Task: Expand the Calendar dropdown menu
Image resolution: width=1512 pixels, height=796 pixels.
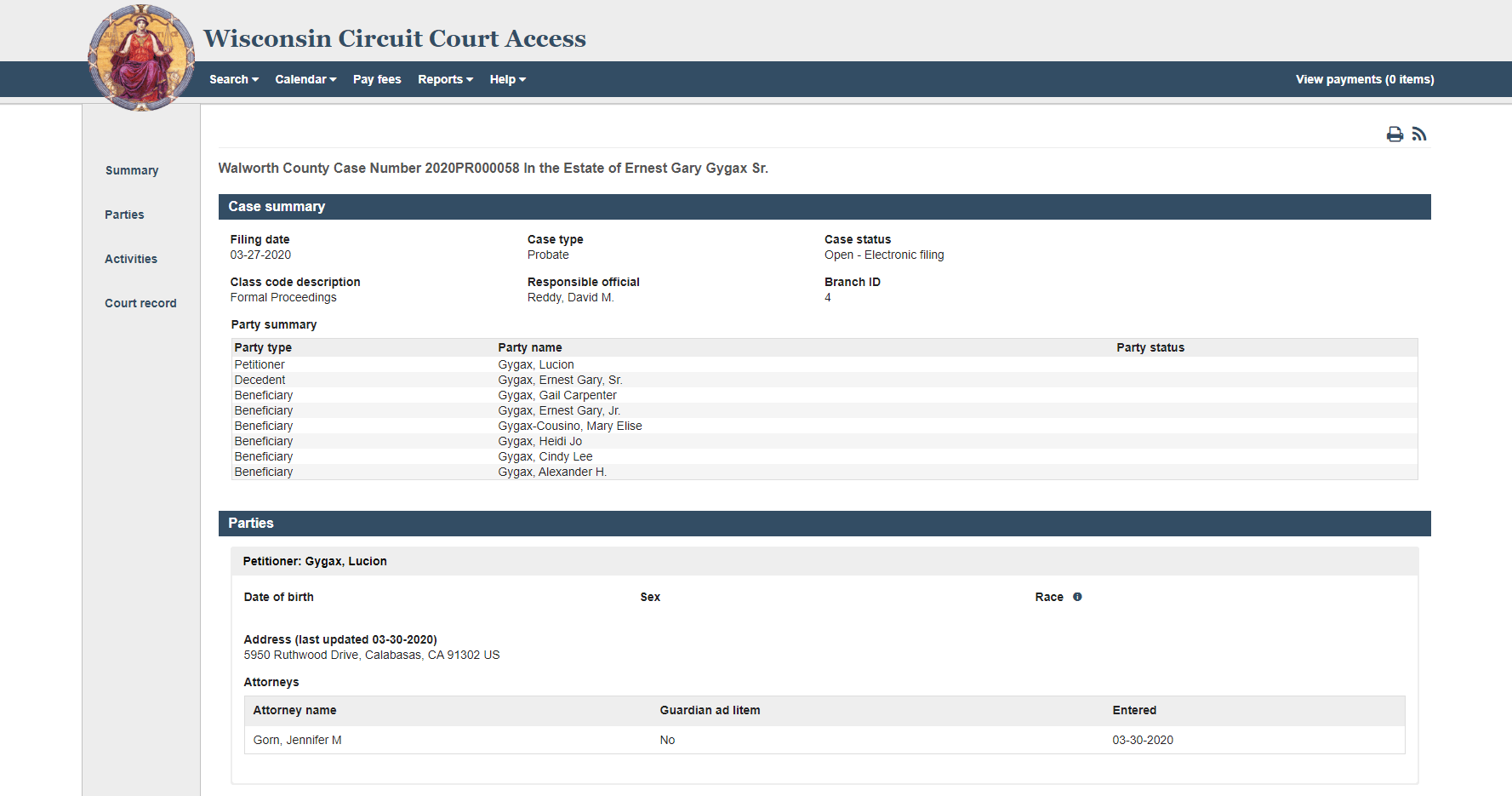Action: click(305, 79)
